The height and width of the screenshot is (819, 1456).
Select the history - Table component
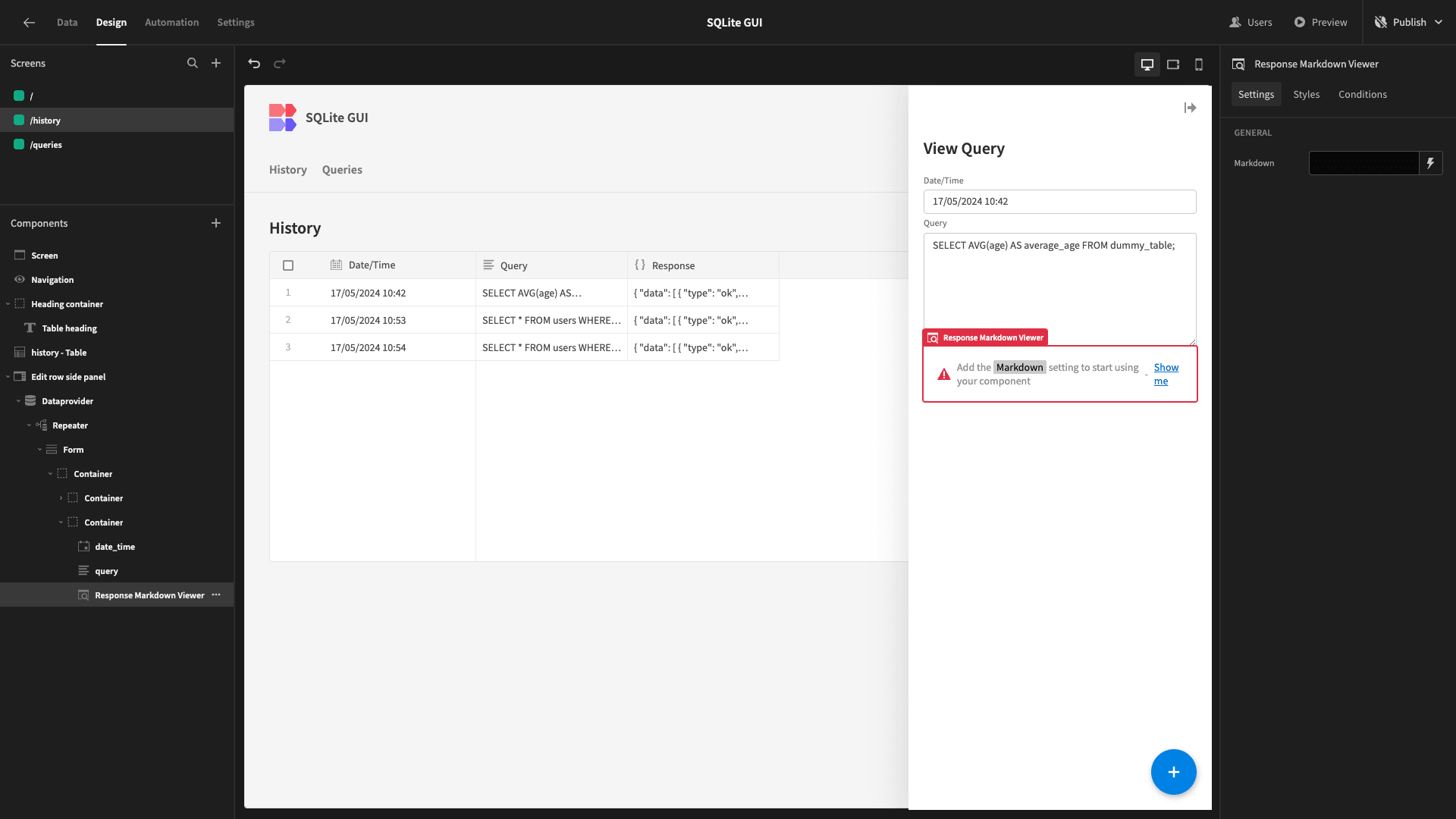click(117, 353)
